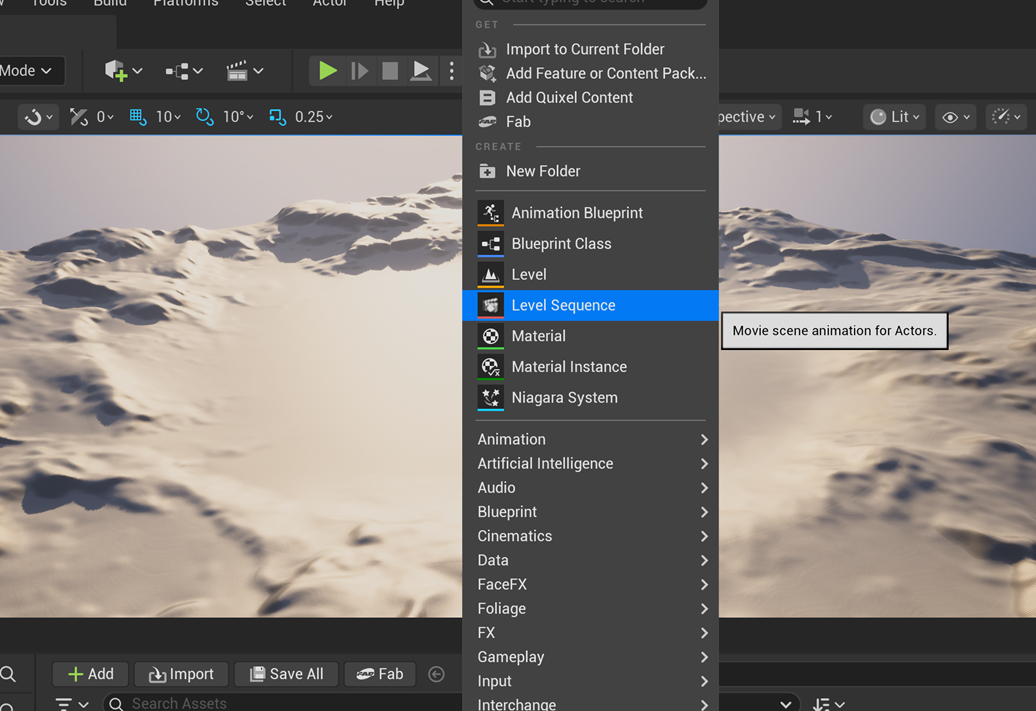Click the Save All button
Image resolution: width=1036 pixels, height=711 pixels.
click(286, 674)
